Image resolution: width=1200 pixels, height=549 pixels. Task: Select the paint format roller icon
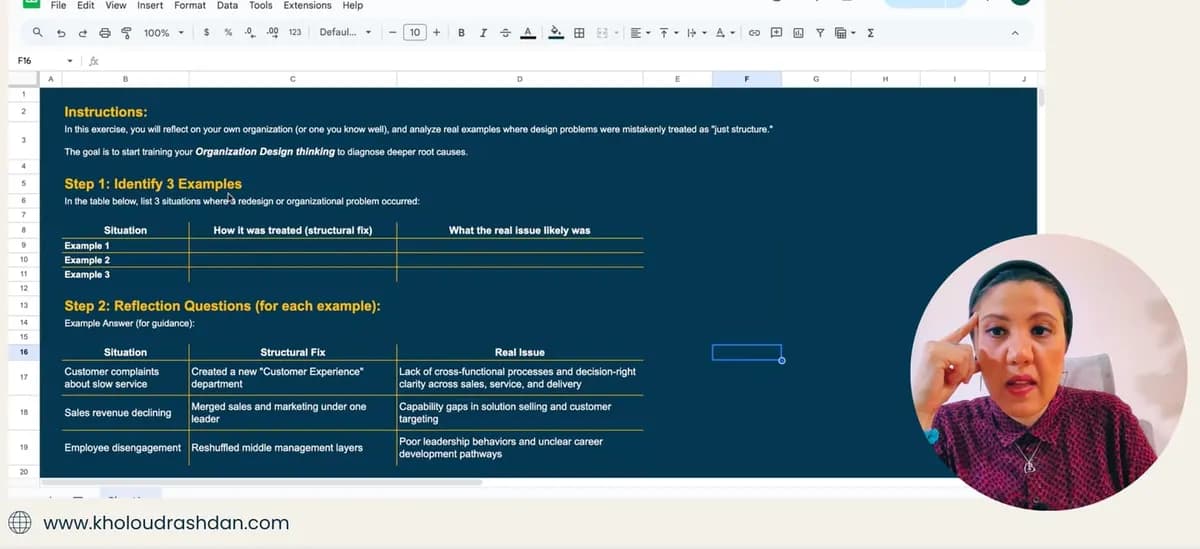point(126,33)
